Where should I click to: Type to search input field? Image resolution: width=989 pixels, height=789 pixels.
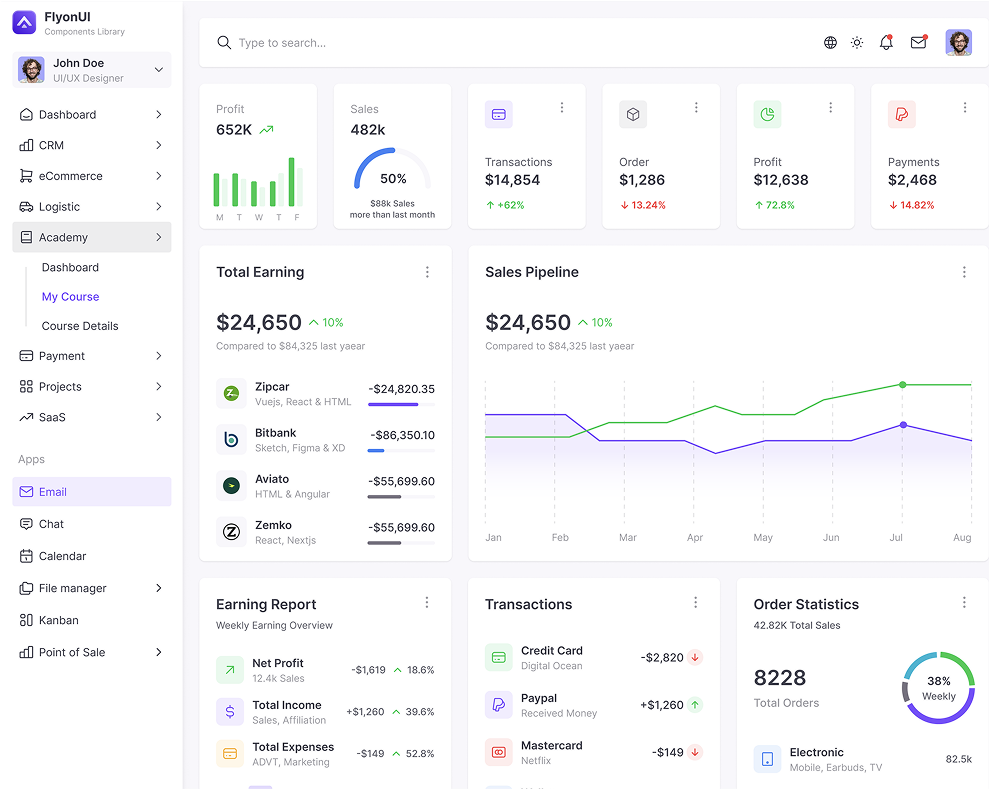[x=517, y=42]
